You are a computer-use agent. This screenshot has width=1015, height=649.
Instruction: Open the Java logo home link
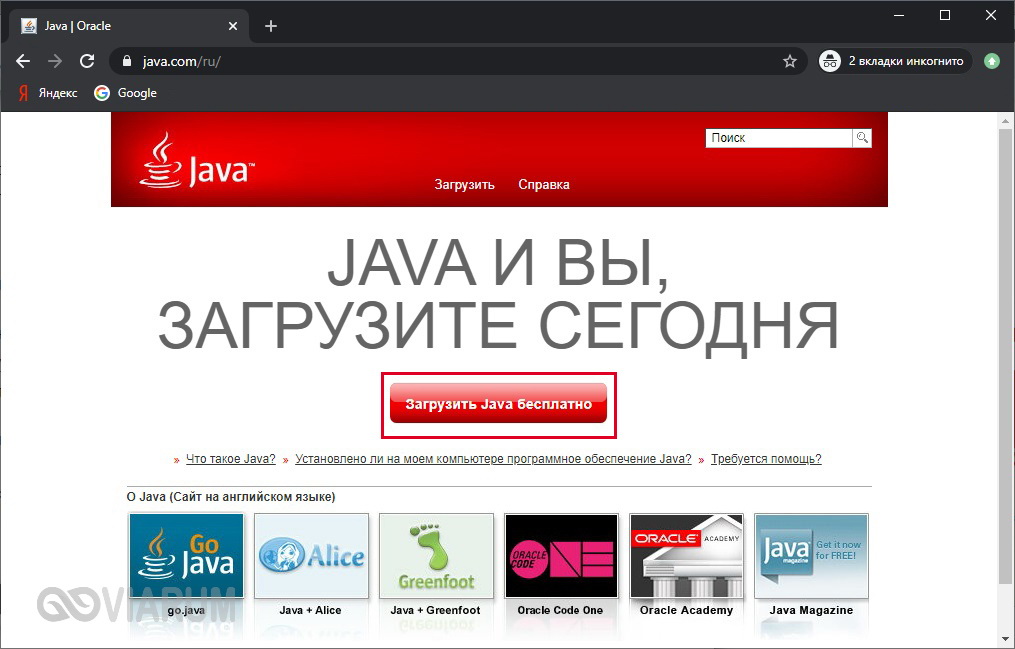[x=197, y=161]
